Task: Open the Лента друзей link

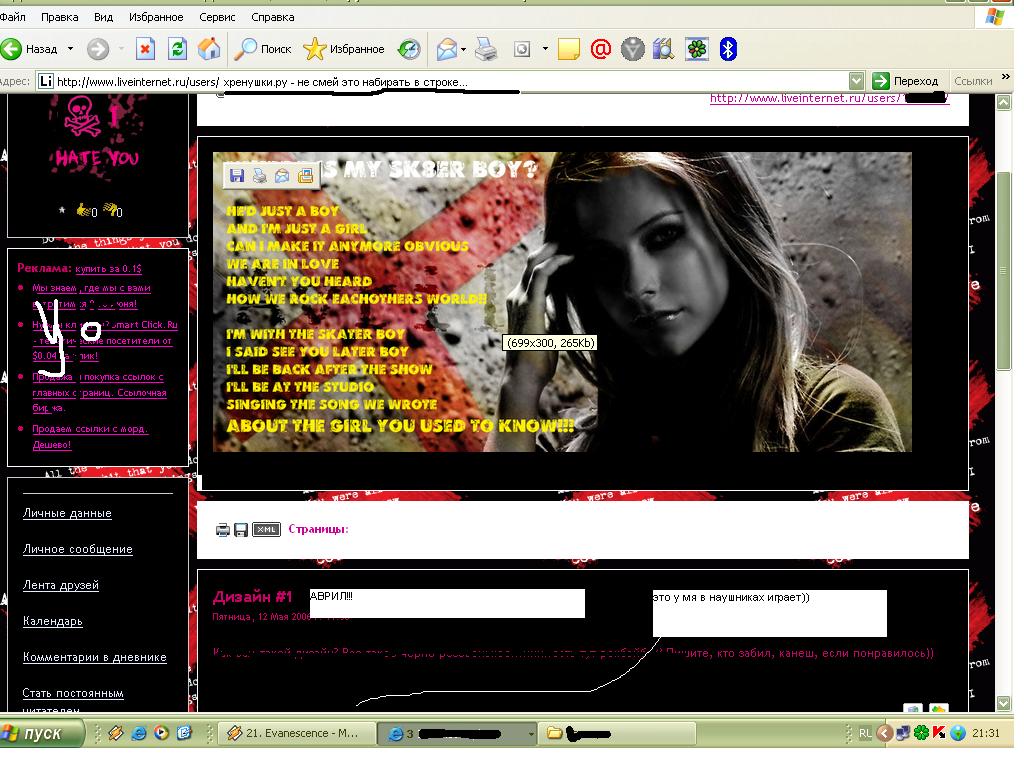Action: pos(61,585)
